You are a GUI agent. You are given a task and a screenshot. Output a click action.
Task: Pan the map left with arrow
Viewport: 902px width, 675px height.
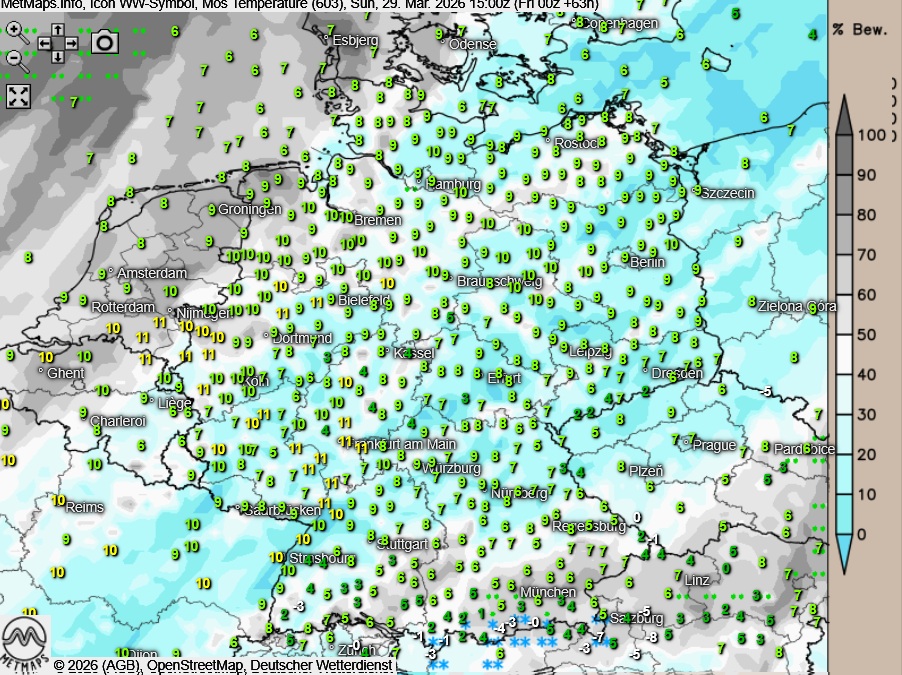[44, 43]
